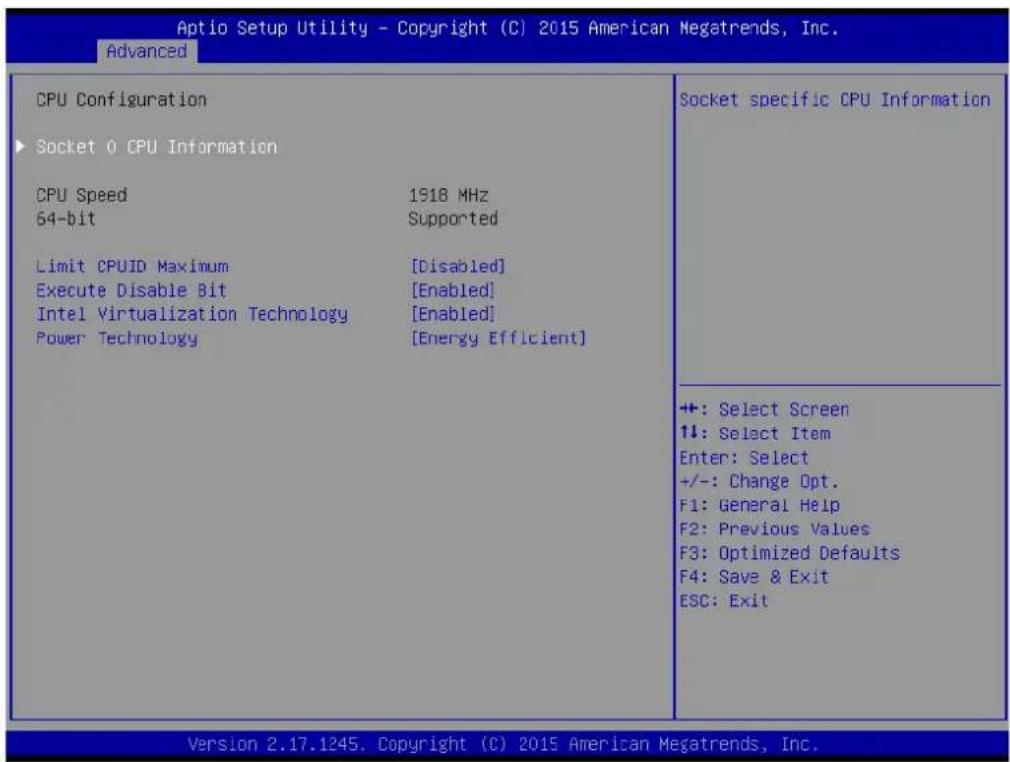Click the F4: Save & Exit hint
This screenshot has width=1010, height=762.
point(754,577)
